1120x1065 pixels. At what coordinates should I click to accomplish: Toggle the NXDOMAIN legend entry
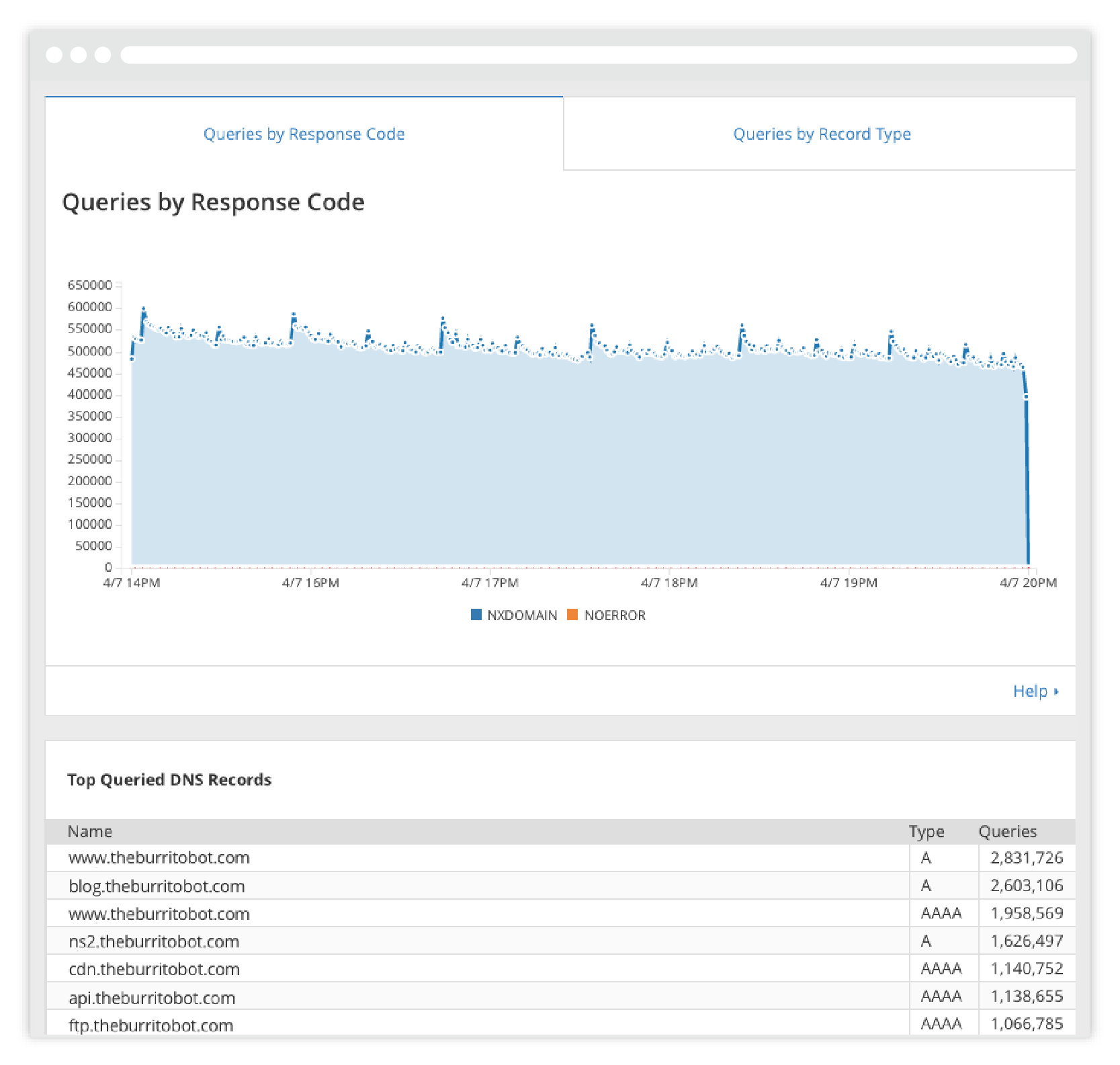click(521, 615)
